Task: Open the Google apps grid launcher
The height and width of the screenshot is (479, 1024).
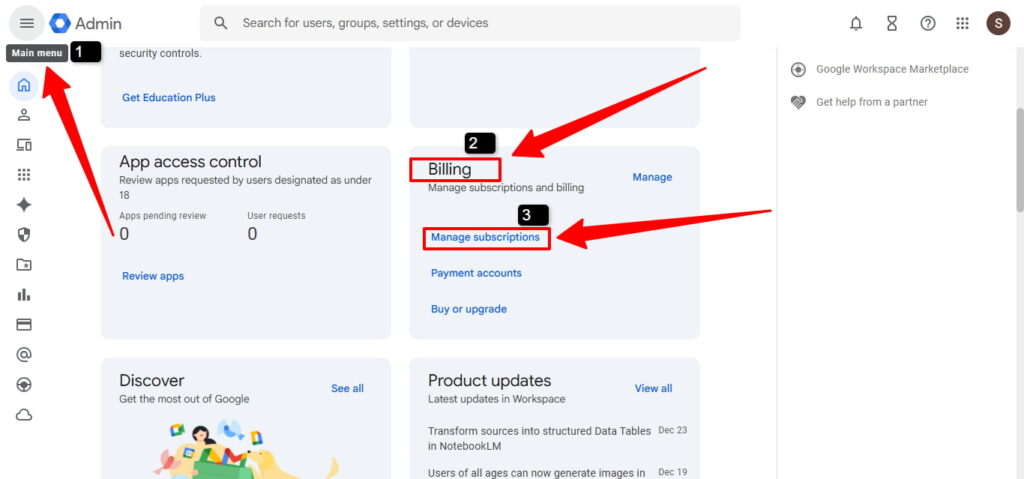Action: tap(963, 23)
